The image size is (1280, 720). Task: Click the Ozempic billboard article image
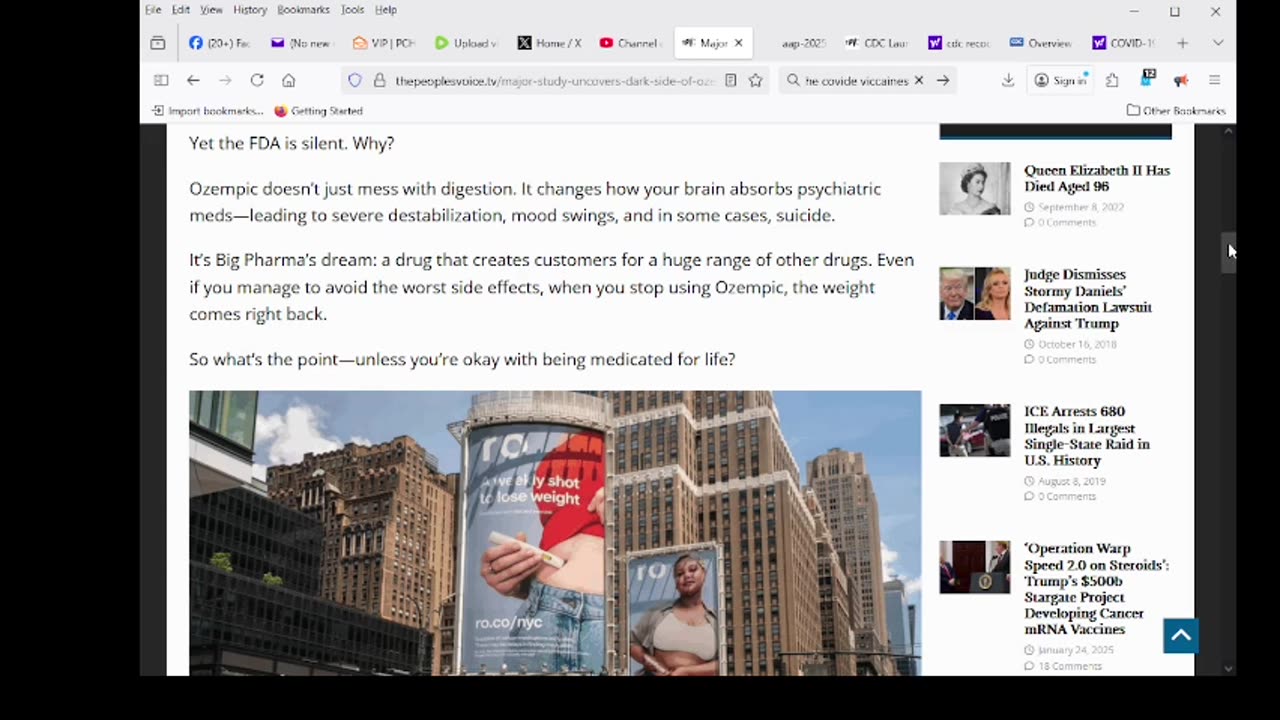click(x=555, y=533)
